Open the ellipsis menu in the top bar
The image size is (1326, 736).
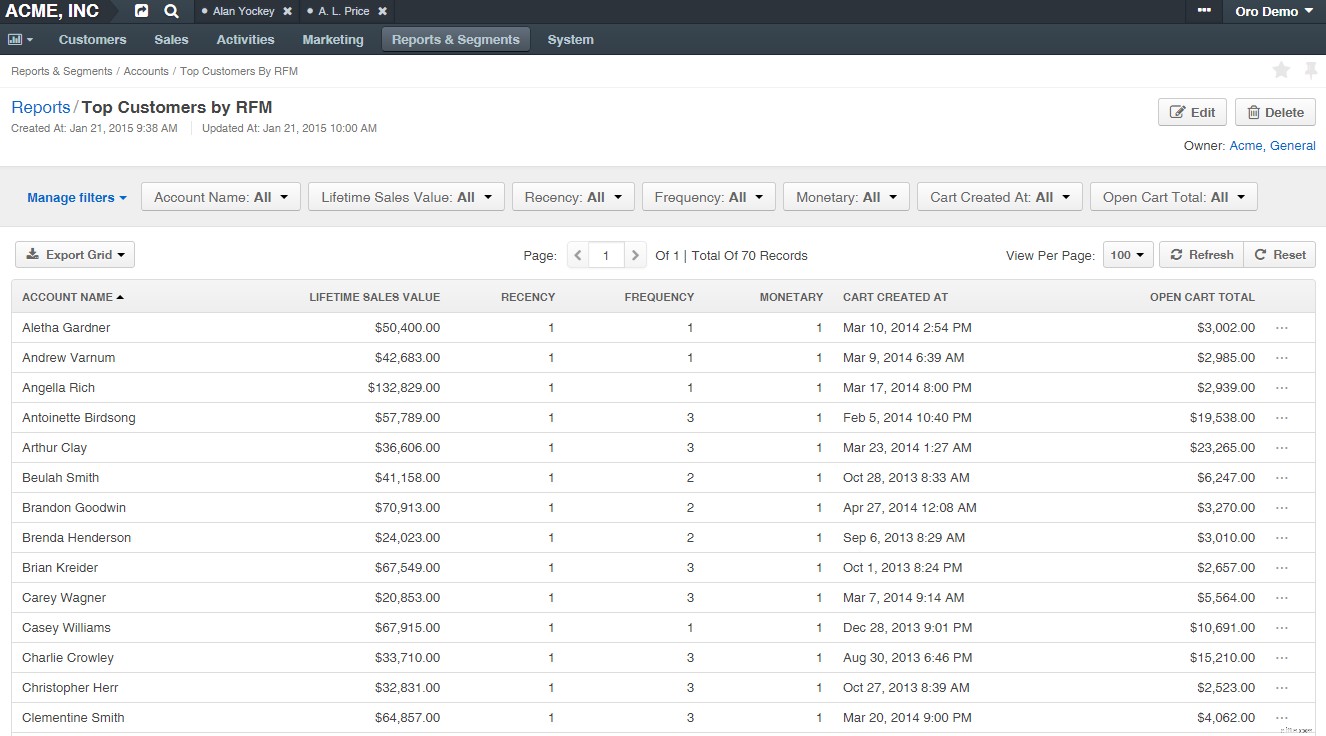[x=1203, y=11]
